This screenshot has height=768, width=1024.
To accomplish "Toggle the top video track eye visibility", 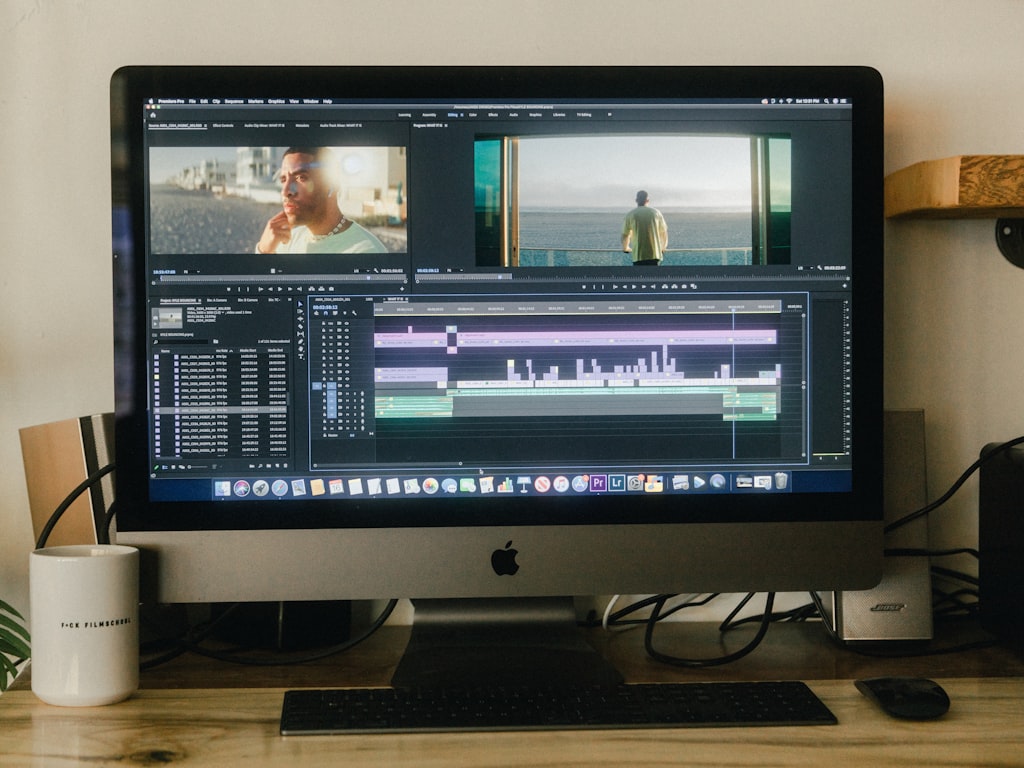I will (x=346, y=323).
